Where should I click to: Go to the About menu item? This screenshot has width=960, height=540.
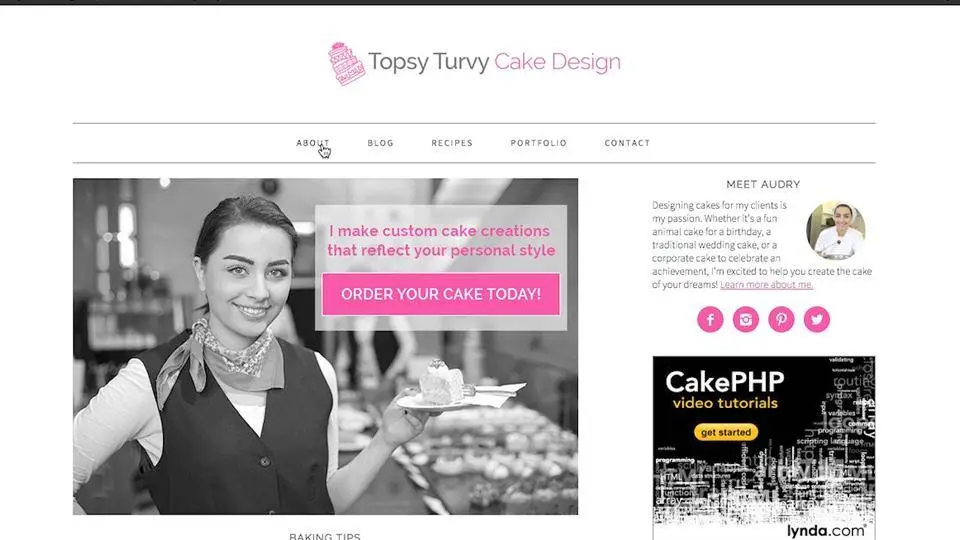point(313,143)
